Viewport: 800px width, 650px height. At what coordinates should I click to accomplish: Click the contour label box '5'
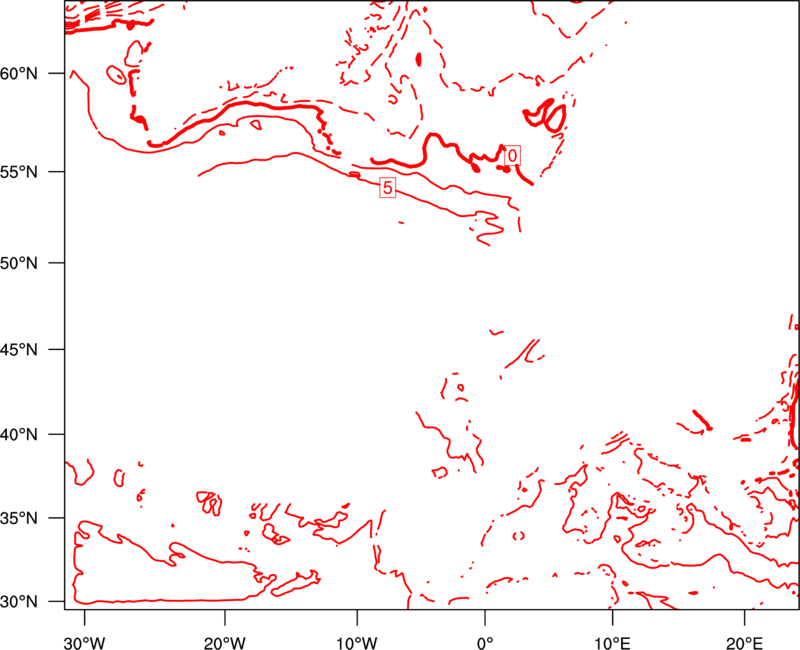[388, 188]
